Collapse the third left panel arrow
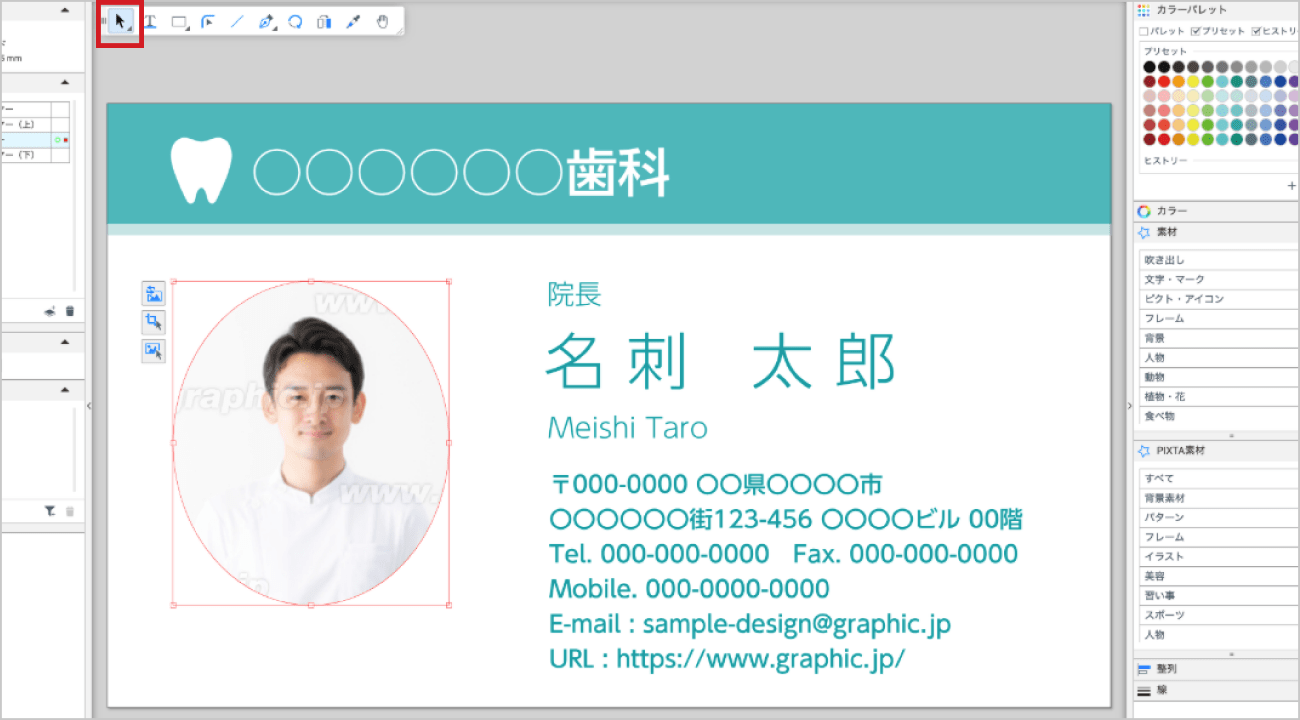 (x=65, y=342)
